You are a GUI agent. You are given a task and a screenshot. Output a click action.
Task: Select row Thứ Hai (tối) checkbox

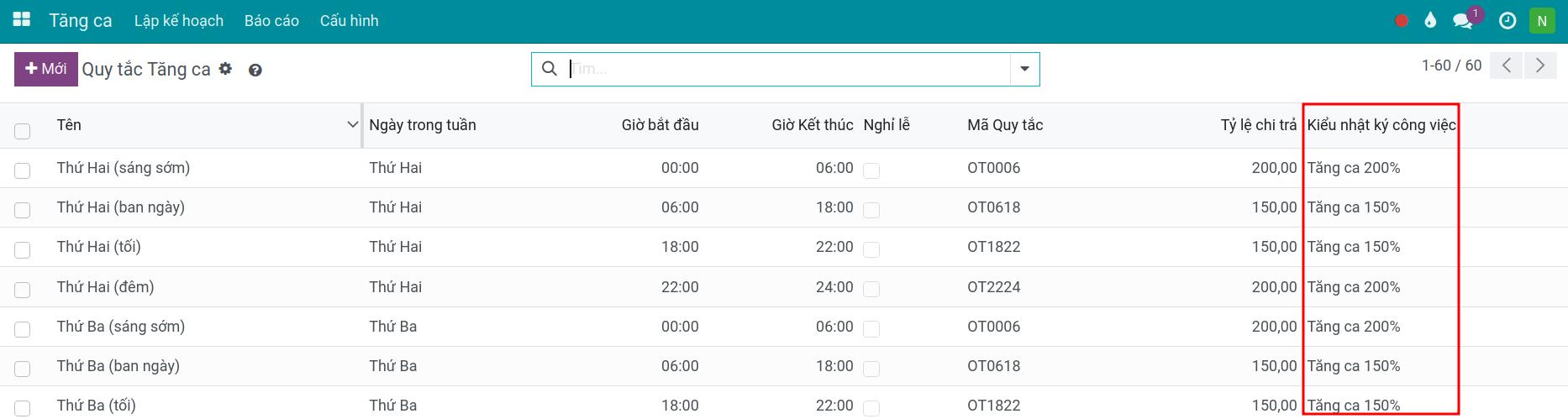coord(23,250)
